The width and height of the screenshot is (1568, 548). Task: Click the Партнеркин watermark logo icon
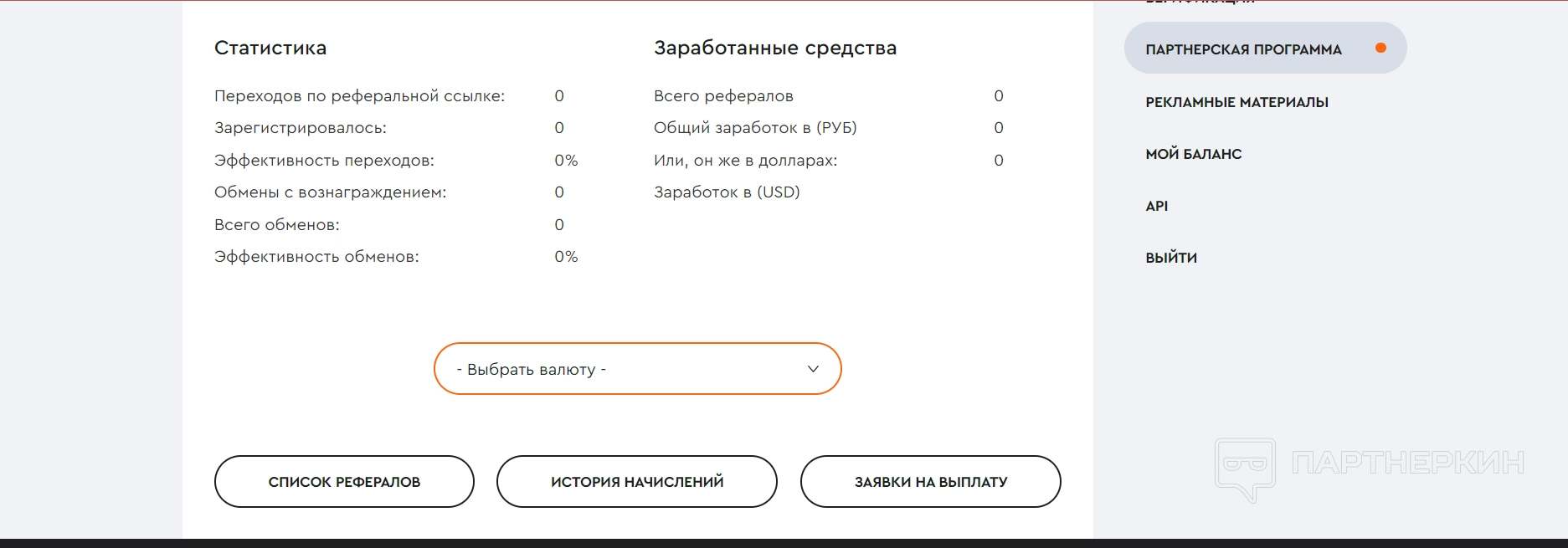[1245, 468]
